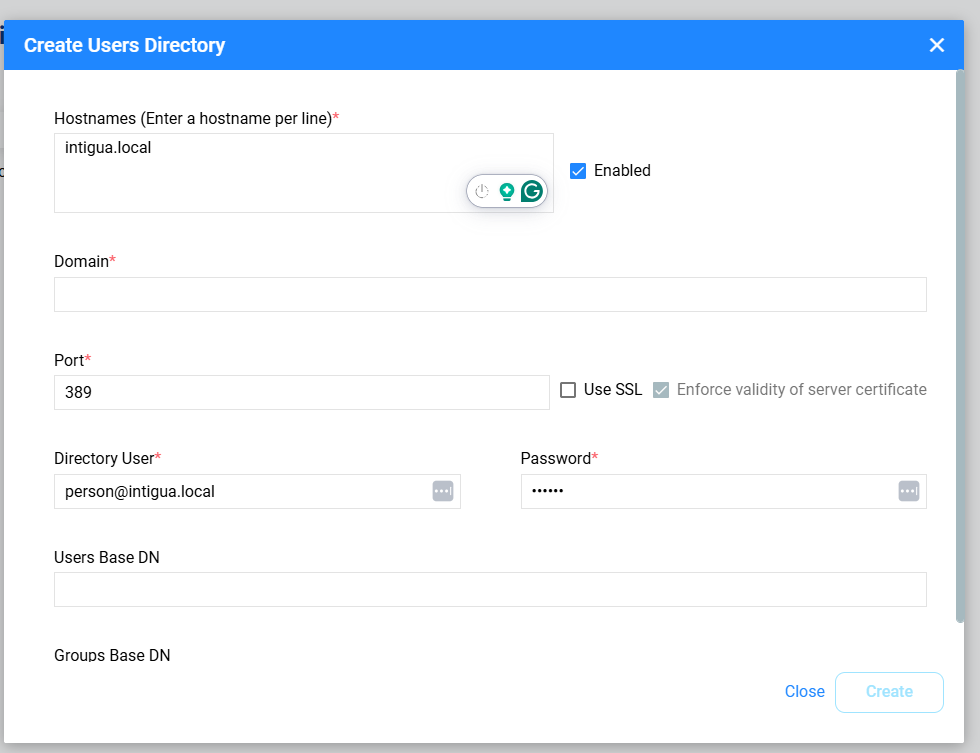Close the Create Users Directory dialog with X
Screen dimensions: 980x753
[x=936, y=45]
